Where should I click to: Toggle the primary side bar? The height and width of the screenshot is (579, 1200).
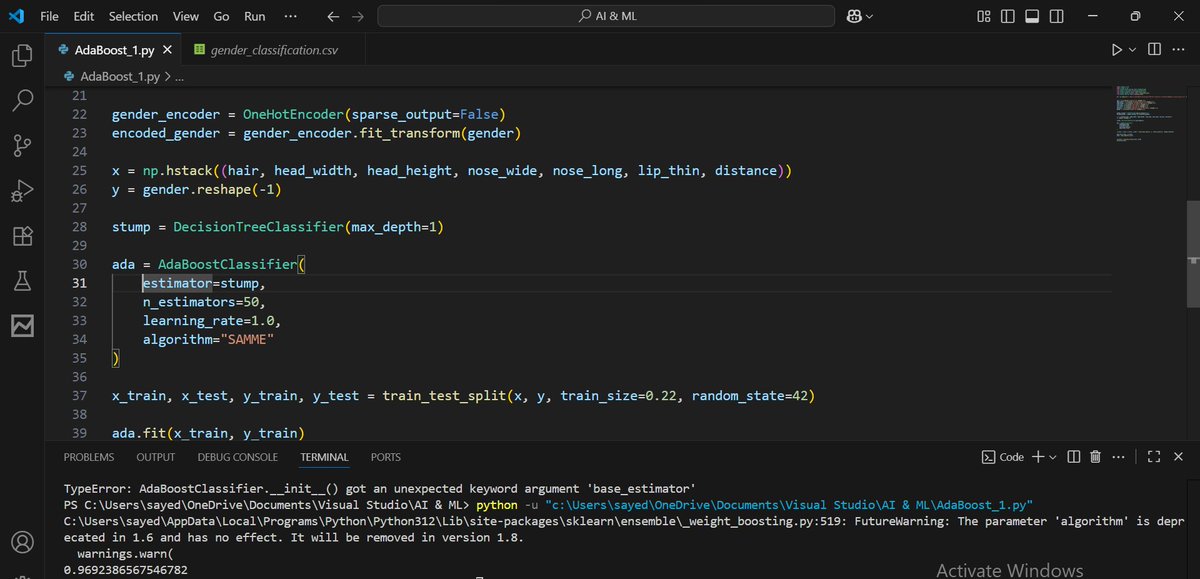click(x=1007, y=16)
